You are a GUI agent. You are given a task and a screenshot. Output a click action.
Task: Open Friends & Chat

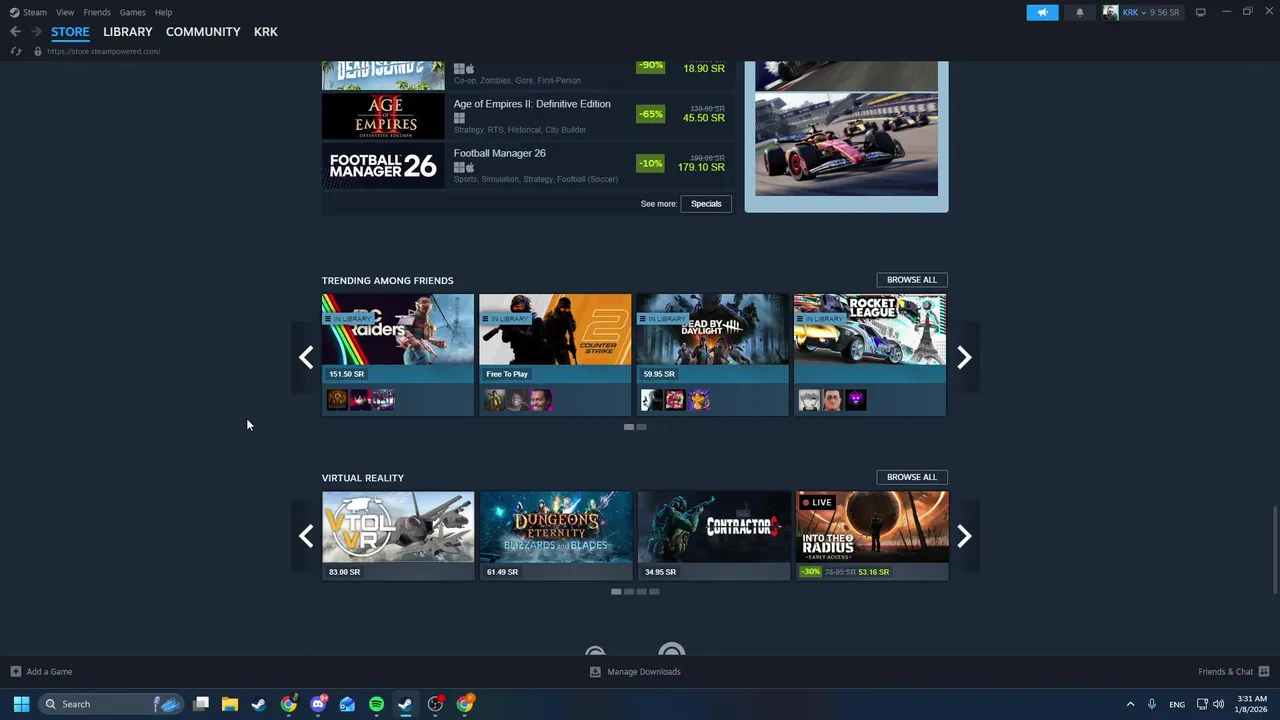pos(1234,672)
